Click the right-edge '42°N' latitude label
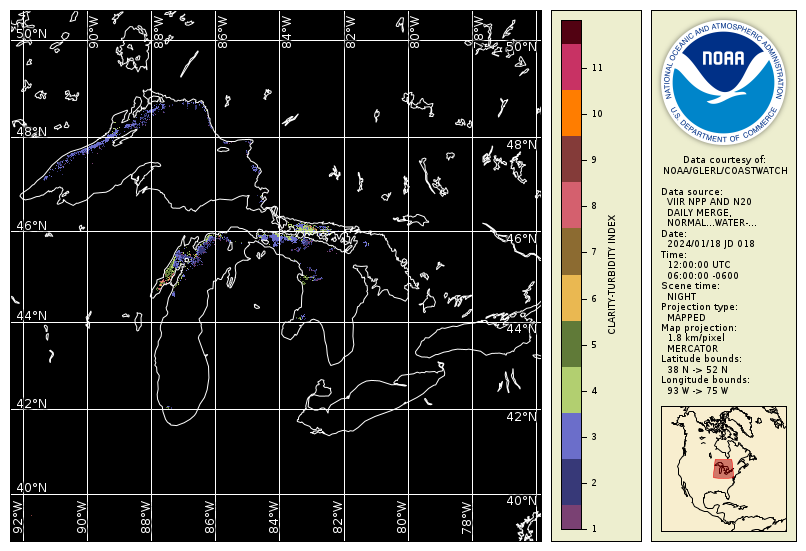The width and height of the screenshot is (806, 551). point(521,417)
